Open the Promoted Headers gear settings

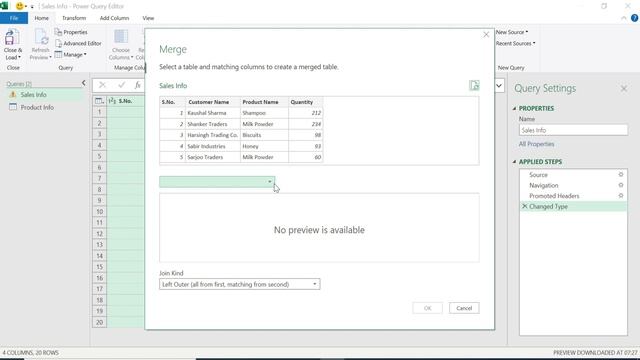tap(621, 196)
